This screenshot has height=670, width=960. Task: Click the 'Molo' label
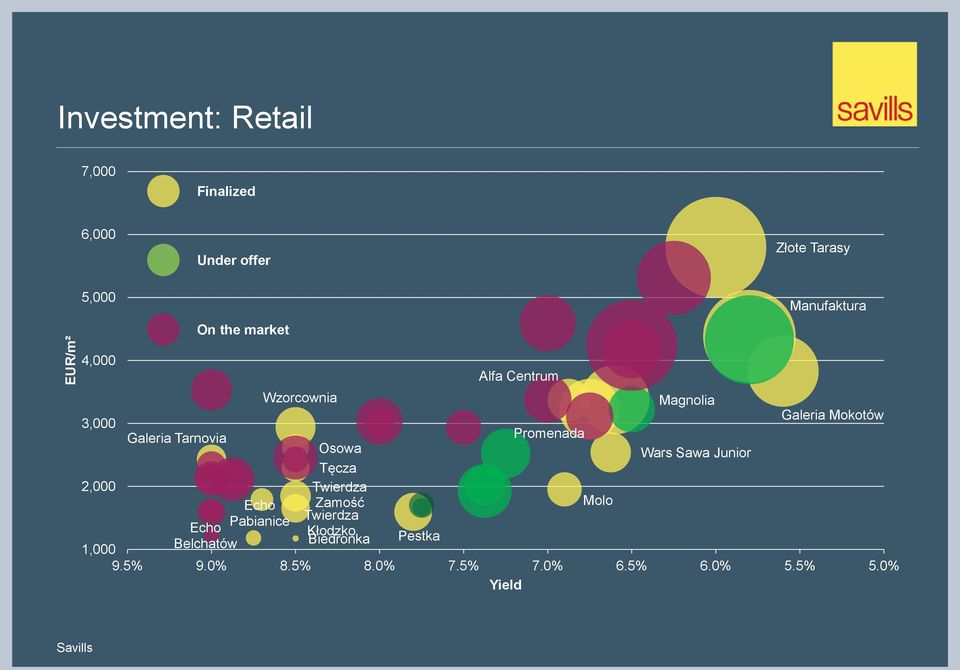(598, 500)
